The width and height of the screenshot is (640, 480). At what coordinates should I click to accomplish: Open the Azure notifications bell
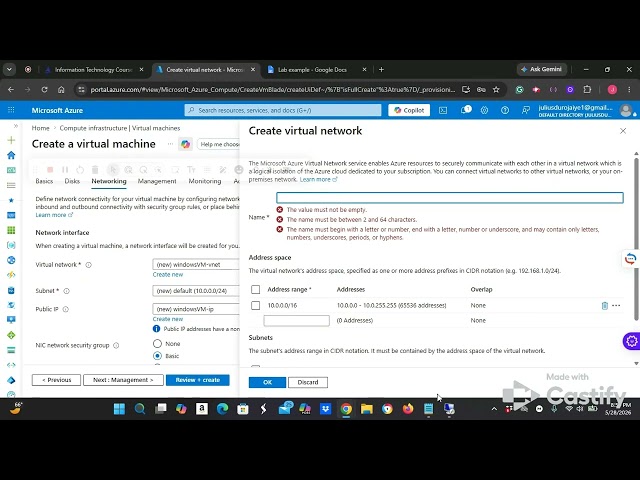coord(464,110)
